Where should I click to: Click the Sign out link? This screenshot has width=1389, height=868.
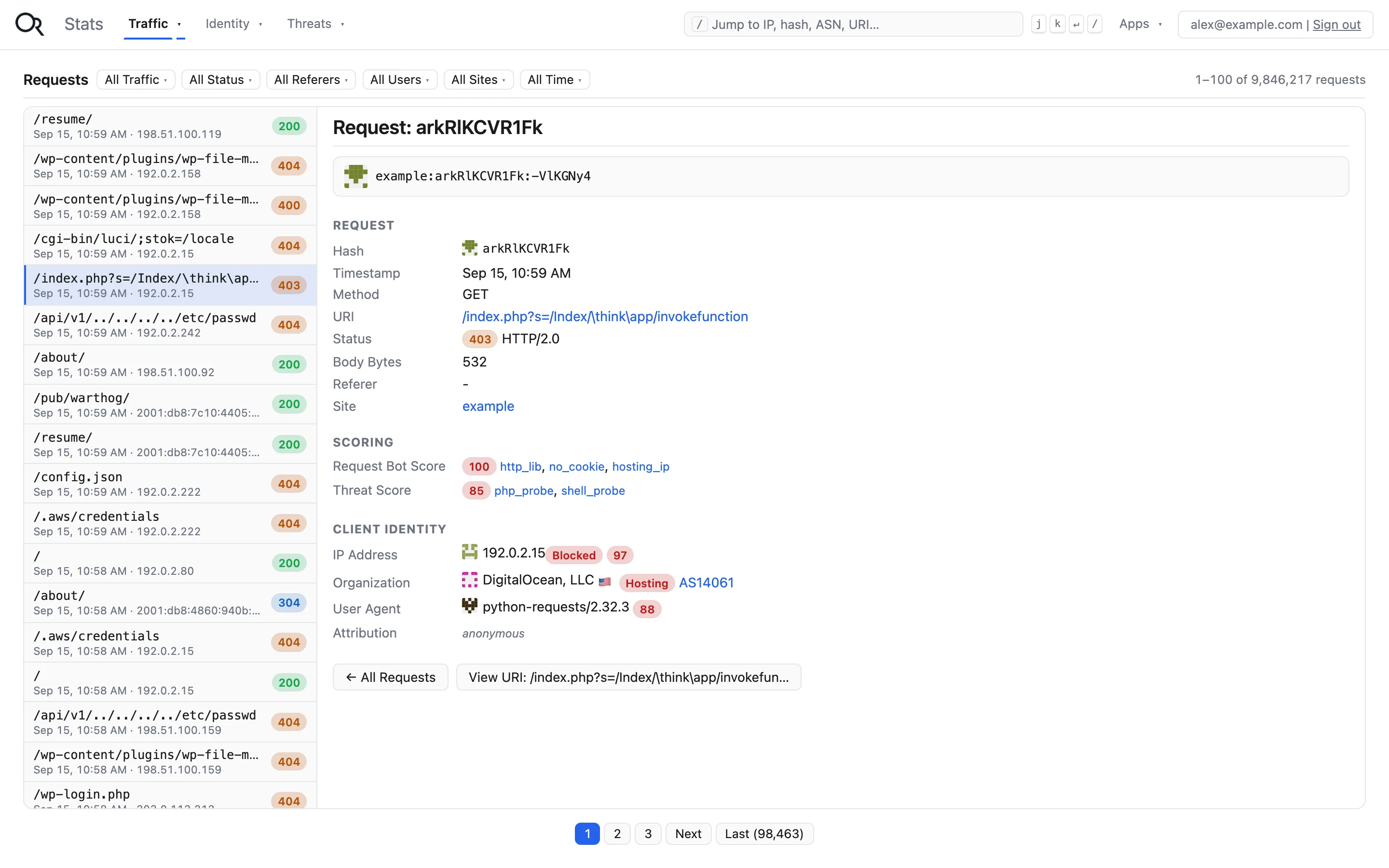1336,25
